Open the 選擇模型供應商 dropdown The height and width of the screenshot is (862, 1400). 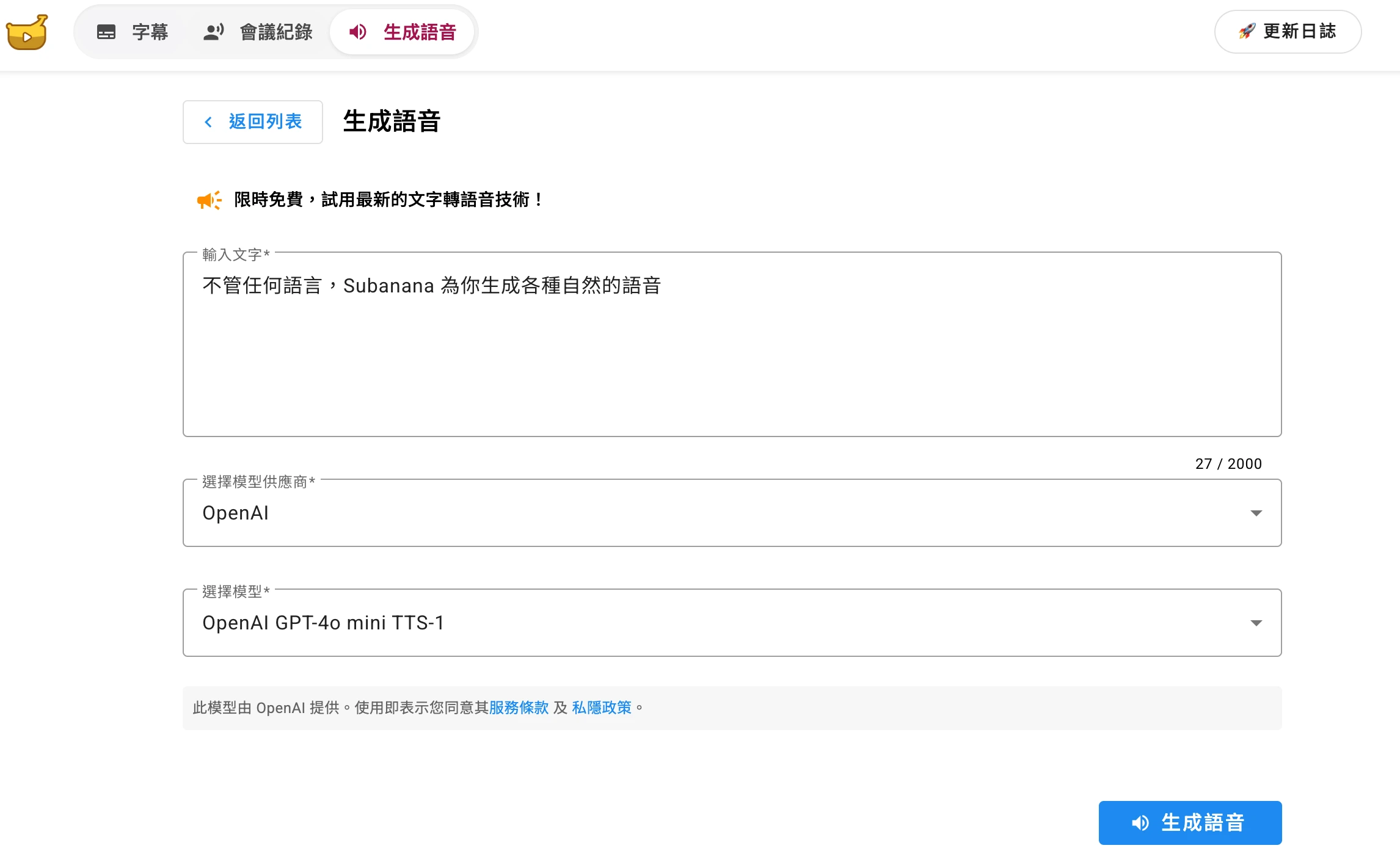pos(1256,513)
